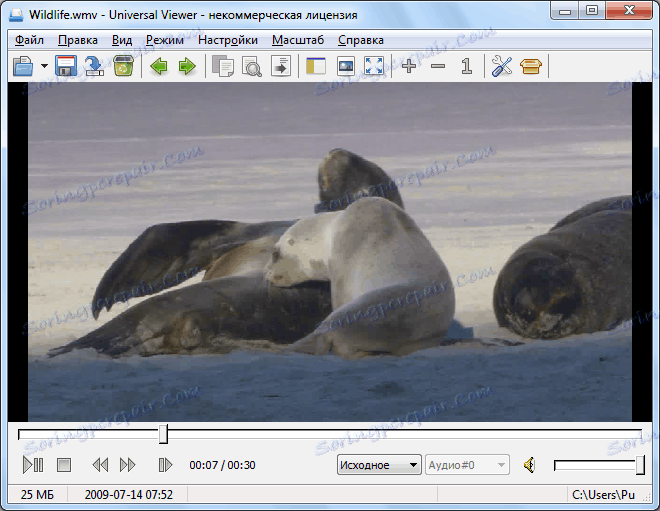This screenshot has height=511, width=660.
Task: Expand the open file dropdown arrow
Action: [44, 67]
